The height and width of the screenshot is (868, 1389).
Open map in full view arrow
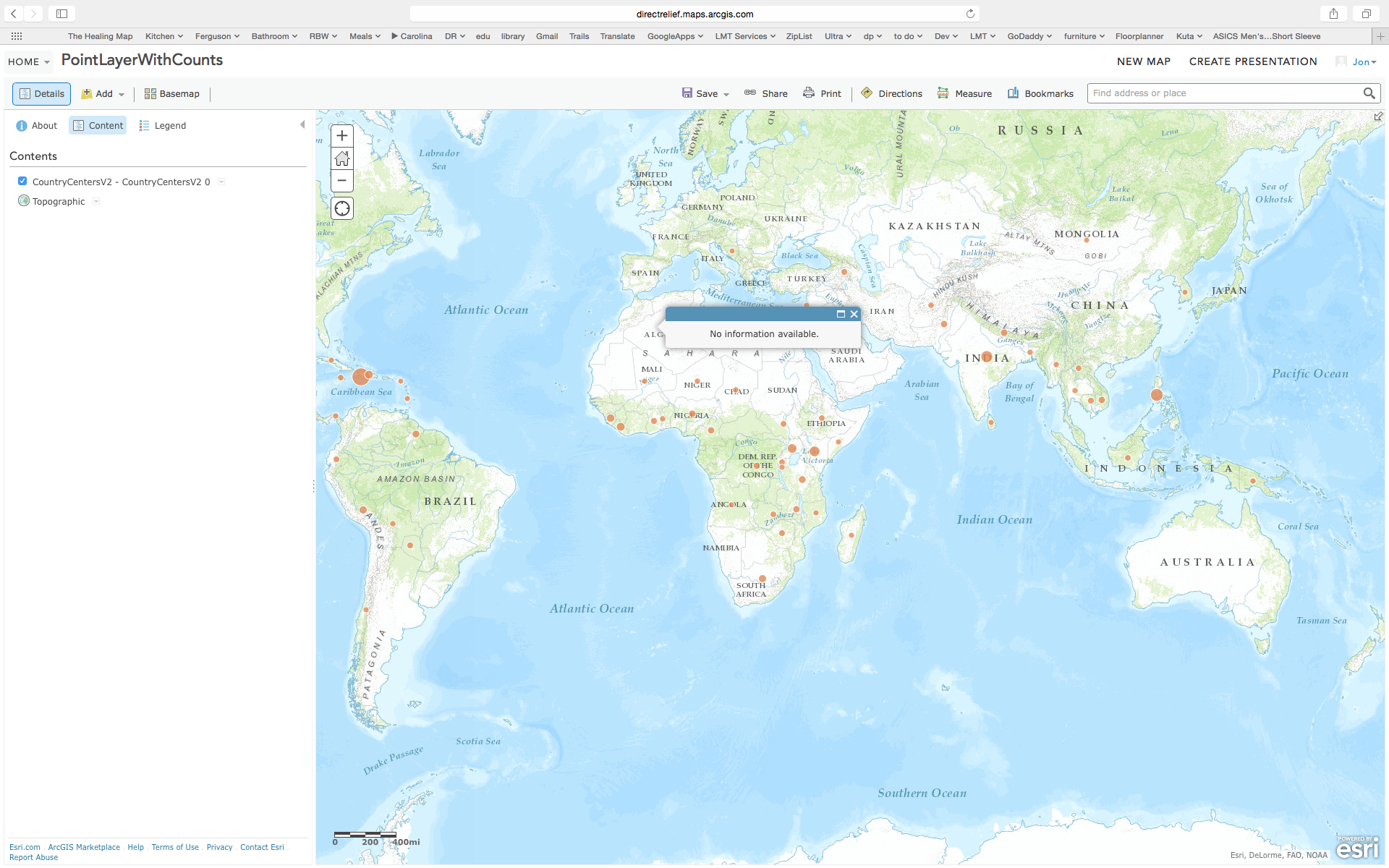[1378, 116]
